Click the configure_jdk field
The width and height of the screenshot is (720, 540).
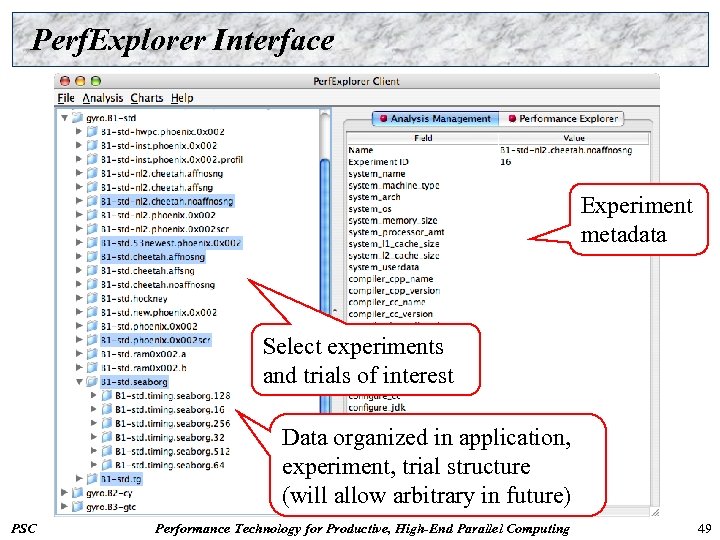point(377,407)
